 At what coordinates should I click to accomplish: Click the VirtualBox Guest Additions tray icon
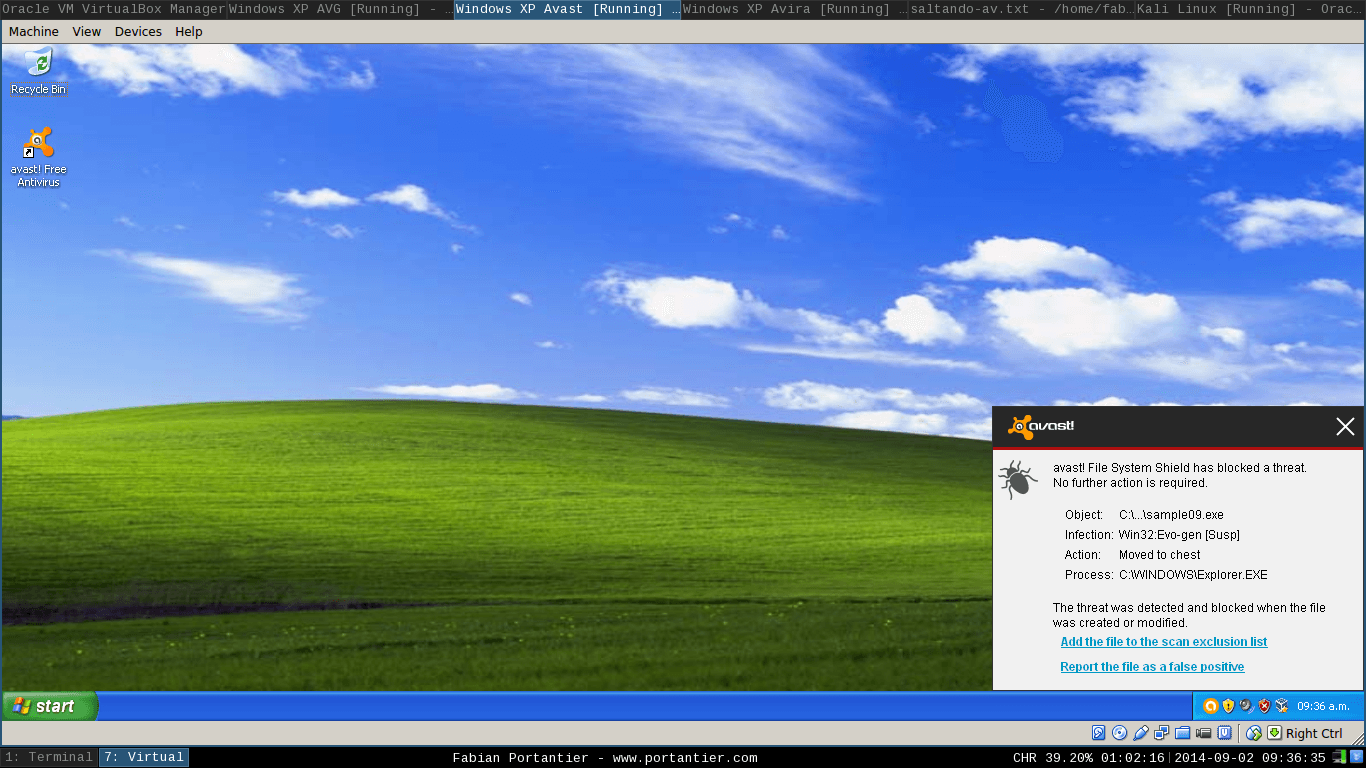click(x=1281, y=706)
